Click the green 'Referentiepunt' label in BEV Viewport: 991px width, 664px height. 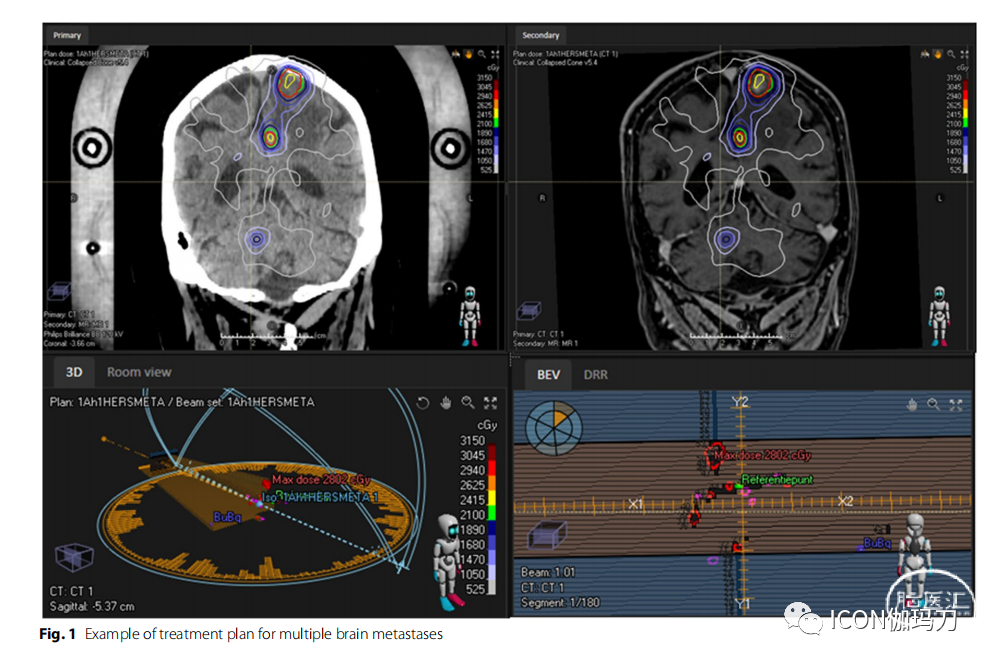tap(777, 480)
